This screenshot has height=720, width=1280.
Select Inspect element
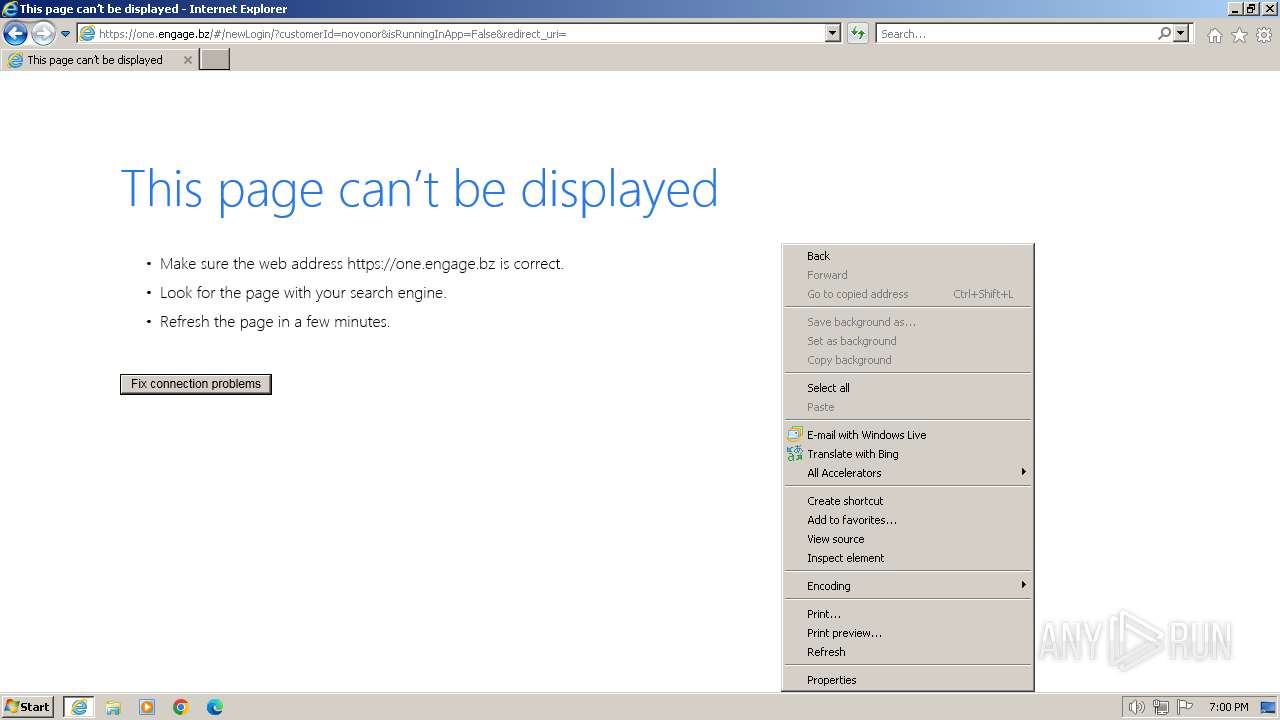coord(908,558)
